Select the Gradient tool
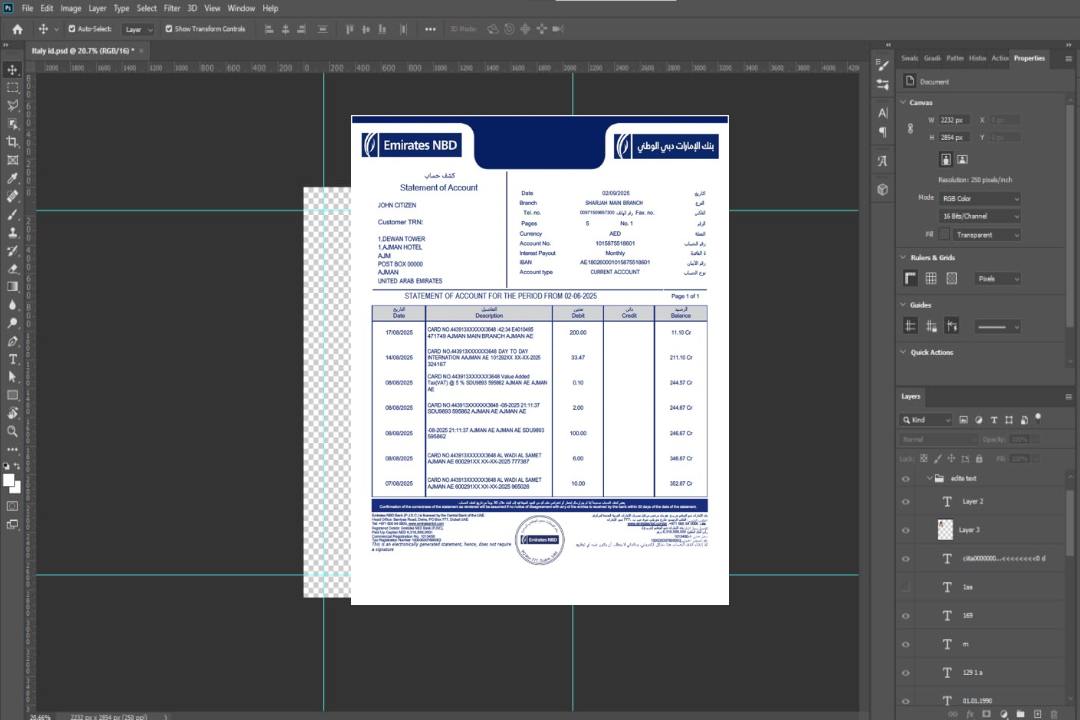 pos(12,287)
